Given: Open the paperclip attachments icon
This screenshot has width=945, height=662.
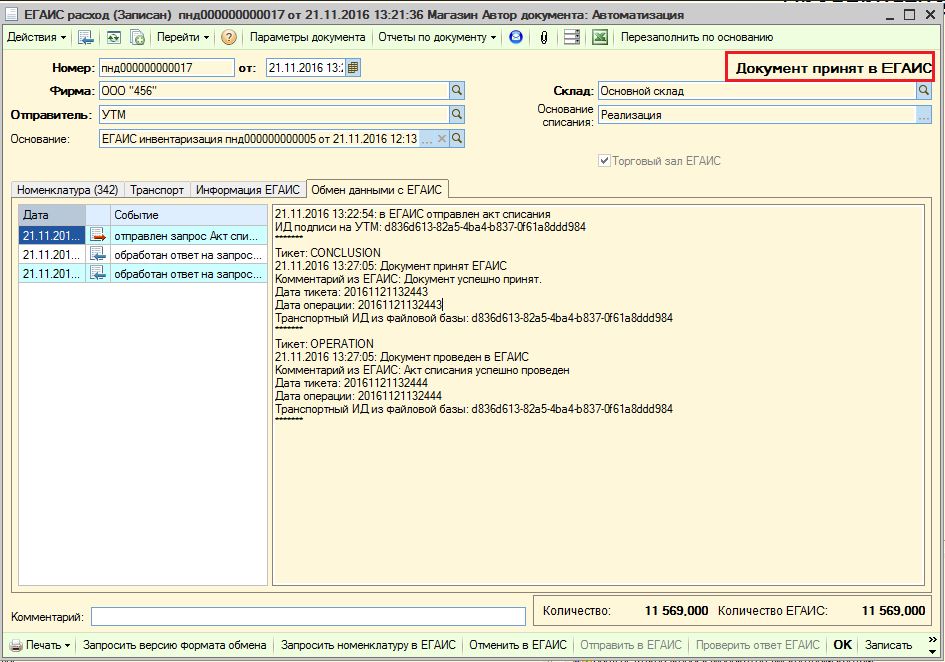Looking at the screenshot, I should [544, 37].
